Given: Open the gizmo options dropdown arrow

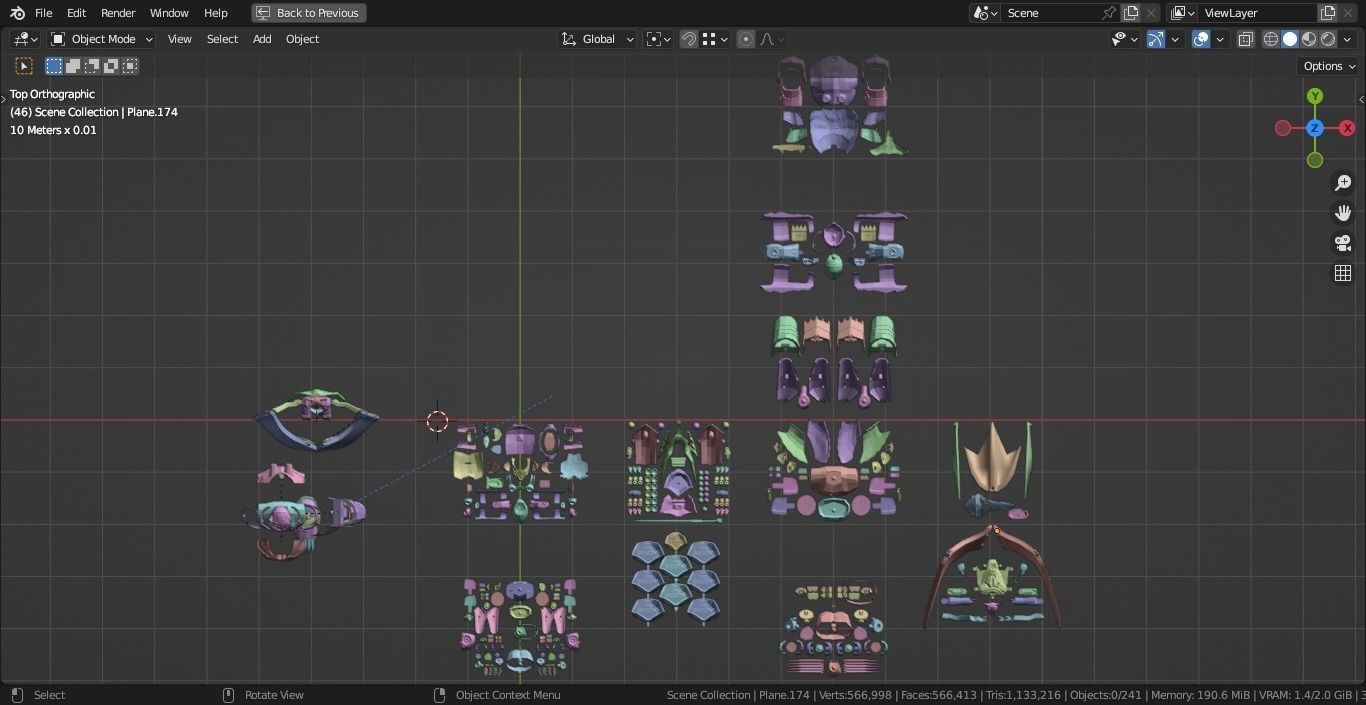Looking at the screenshot, I should tap(1176, 39).
